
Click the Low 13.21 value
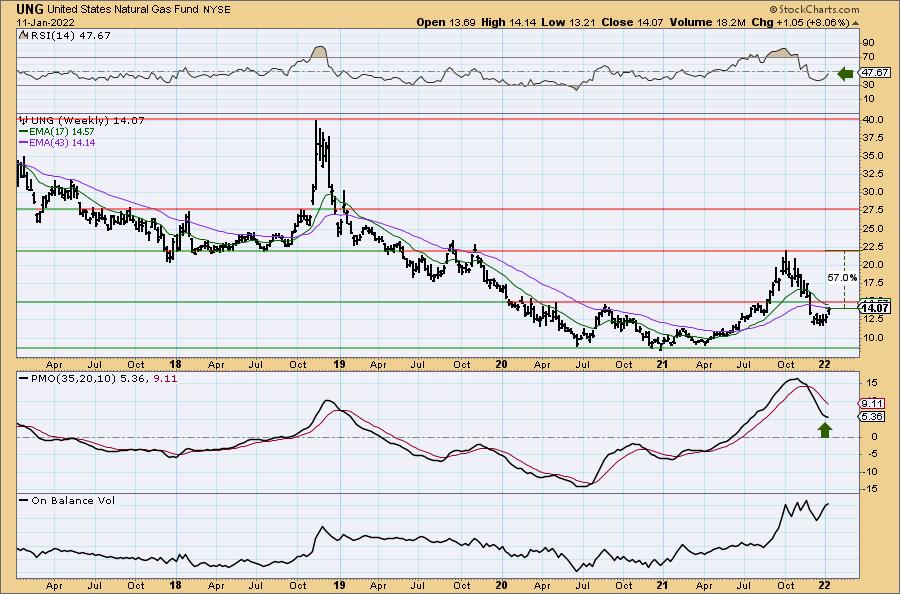point(569,22)
